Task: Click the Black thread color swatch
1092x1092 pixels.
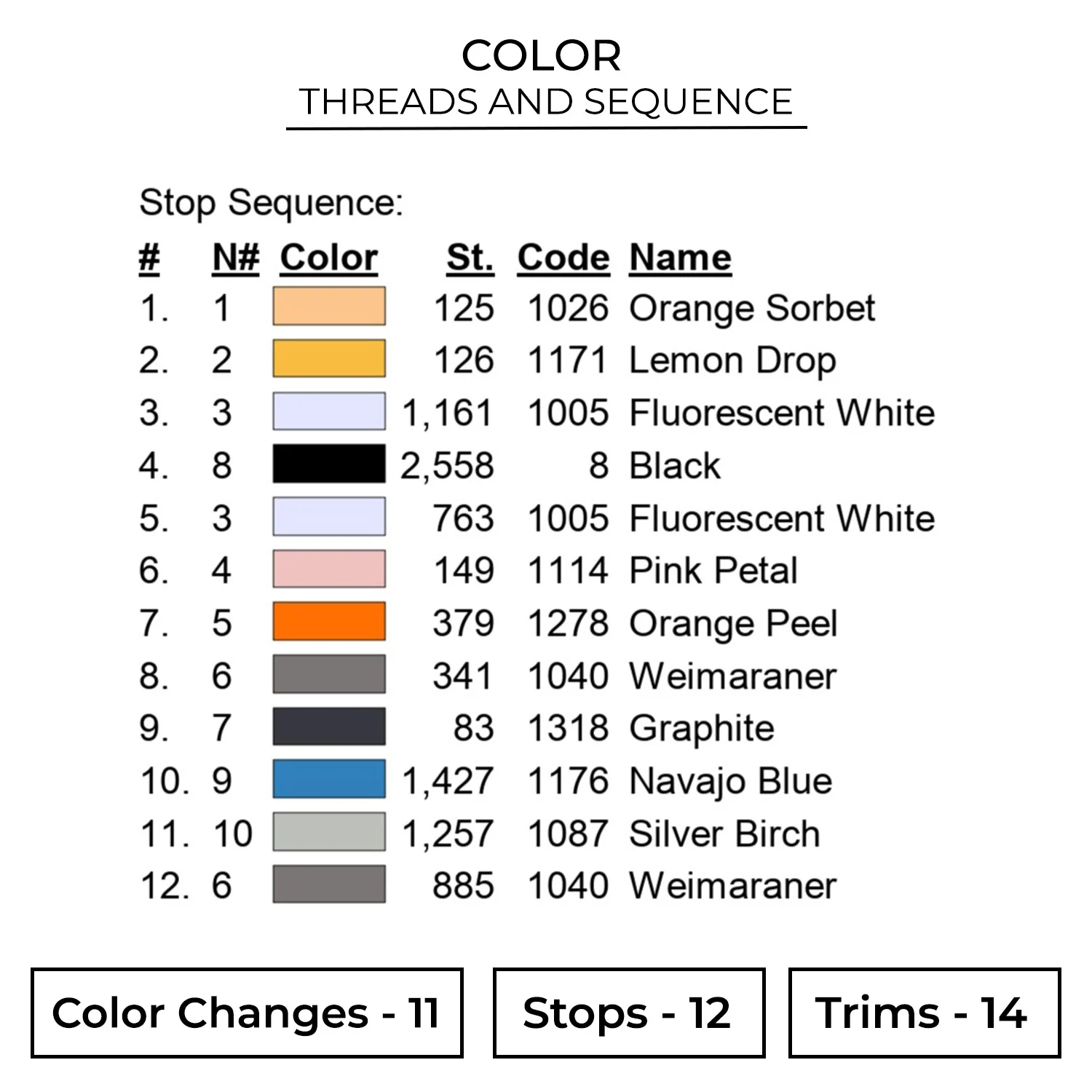Action: (x=329, y=464)
